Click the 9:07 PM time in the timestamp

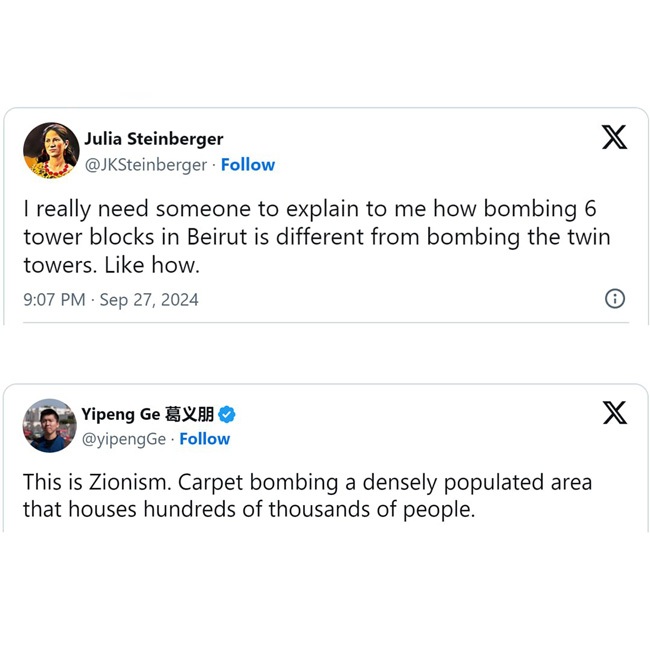[x=54, y=299]
